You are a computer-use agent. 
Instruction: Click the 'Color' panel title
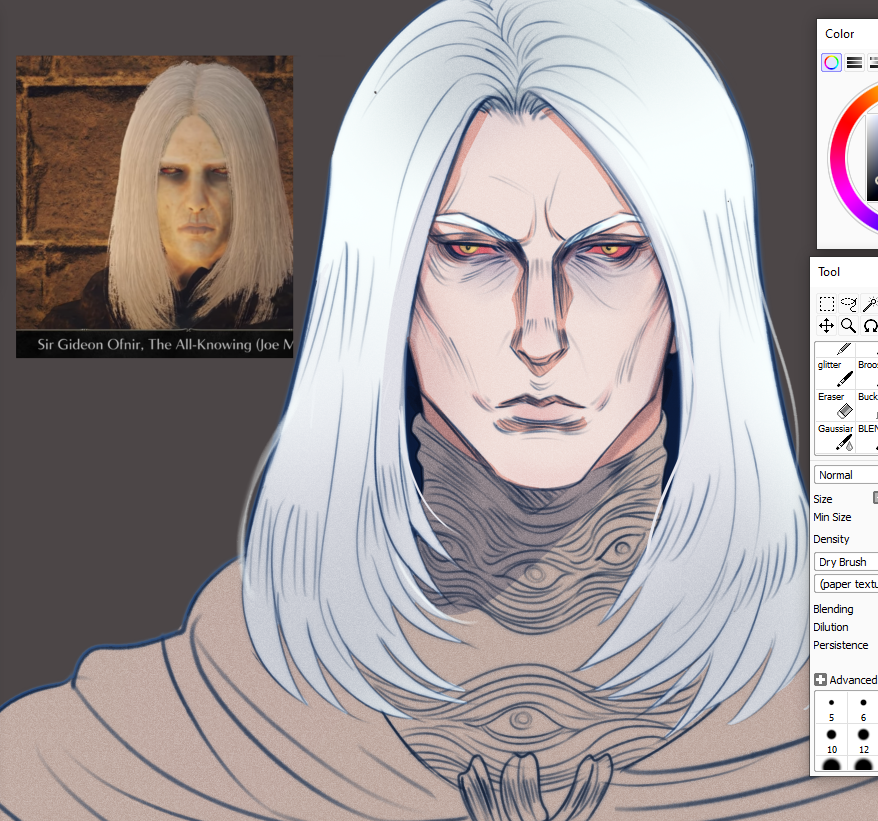tap(839, 34)
